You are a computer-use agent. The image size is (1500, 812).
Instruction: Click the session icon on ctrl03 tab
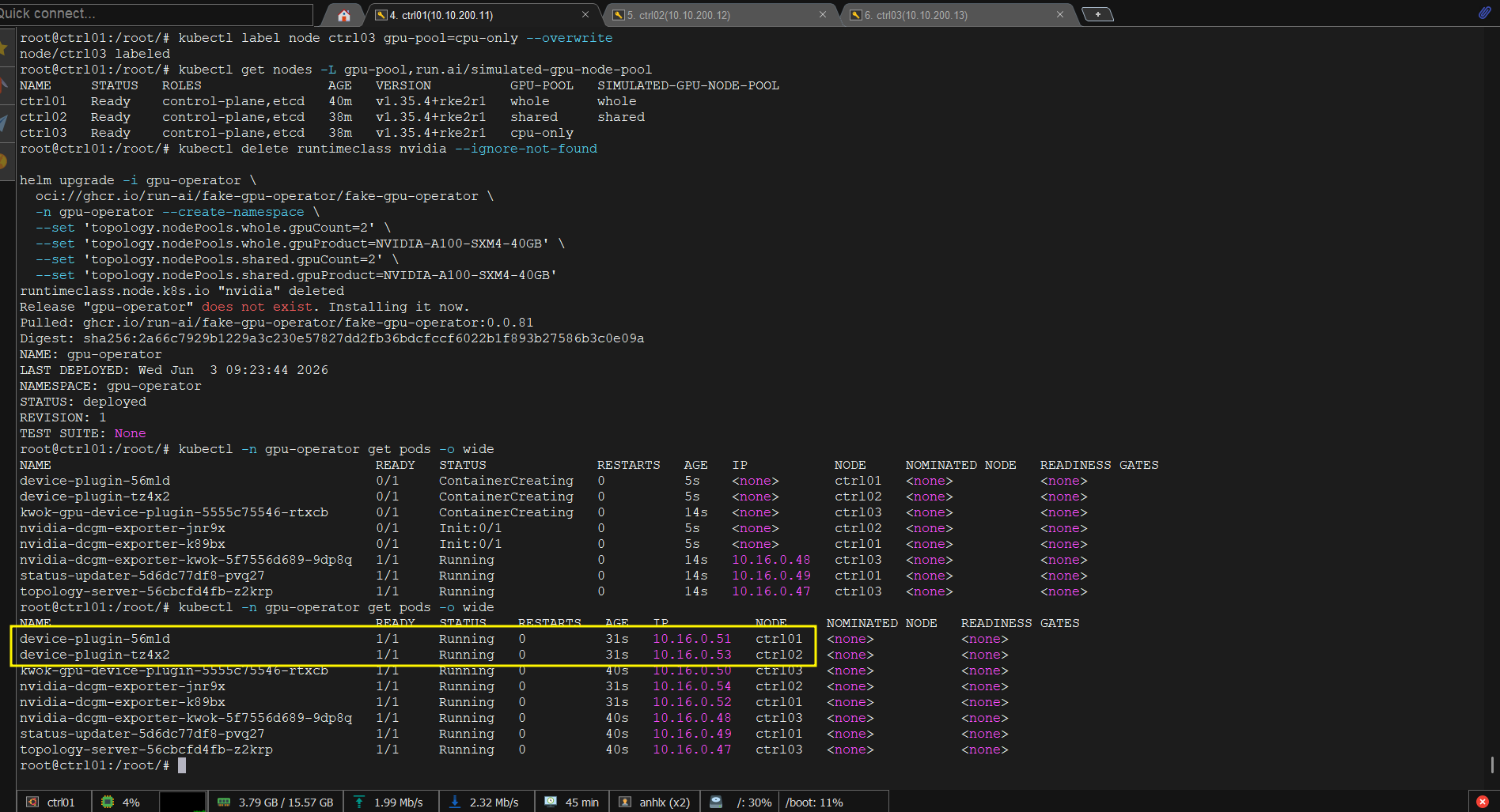click(x=856, y=15)
